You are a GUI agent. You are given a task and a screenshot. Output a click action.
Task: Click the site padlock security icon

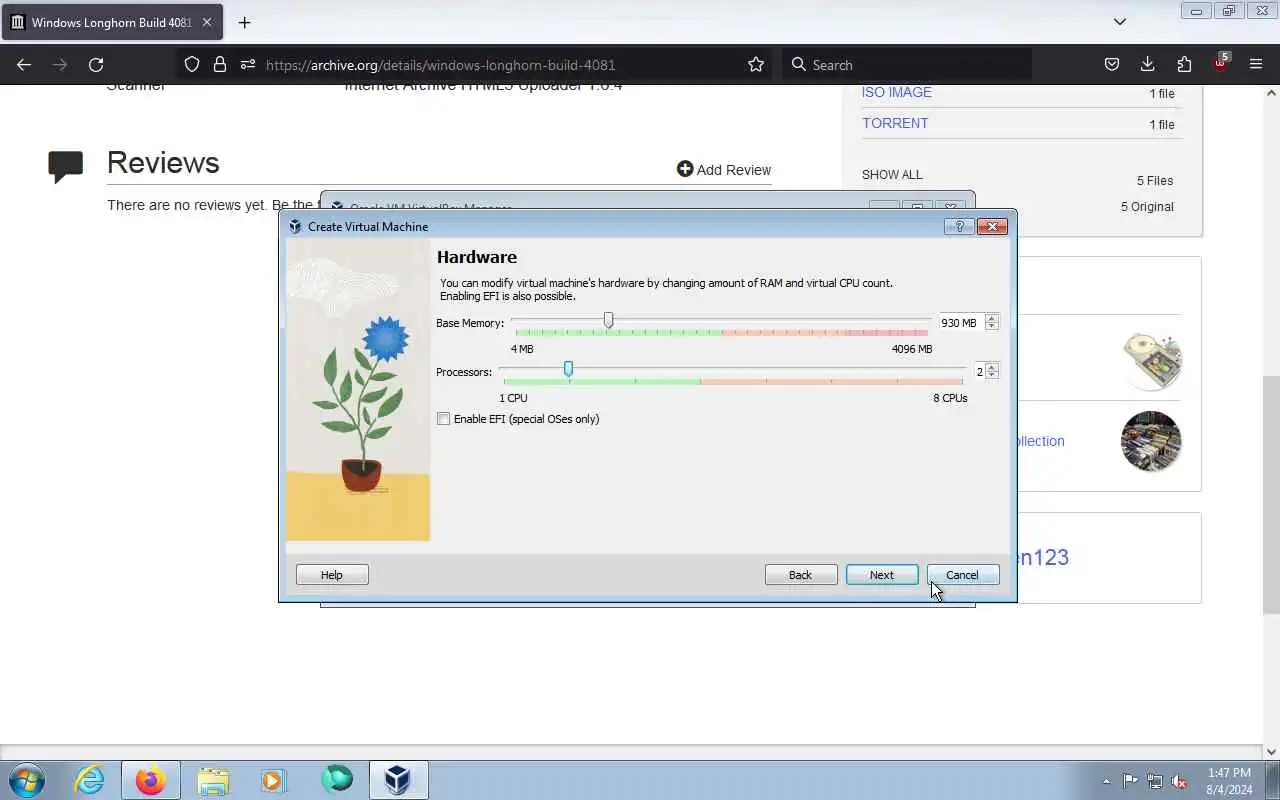[x=220, y=65]
